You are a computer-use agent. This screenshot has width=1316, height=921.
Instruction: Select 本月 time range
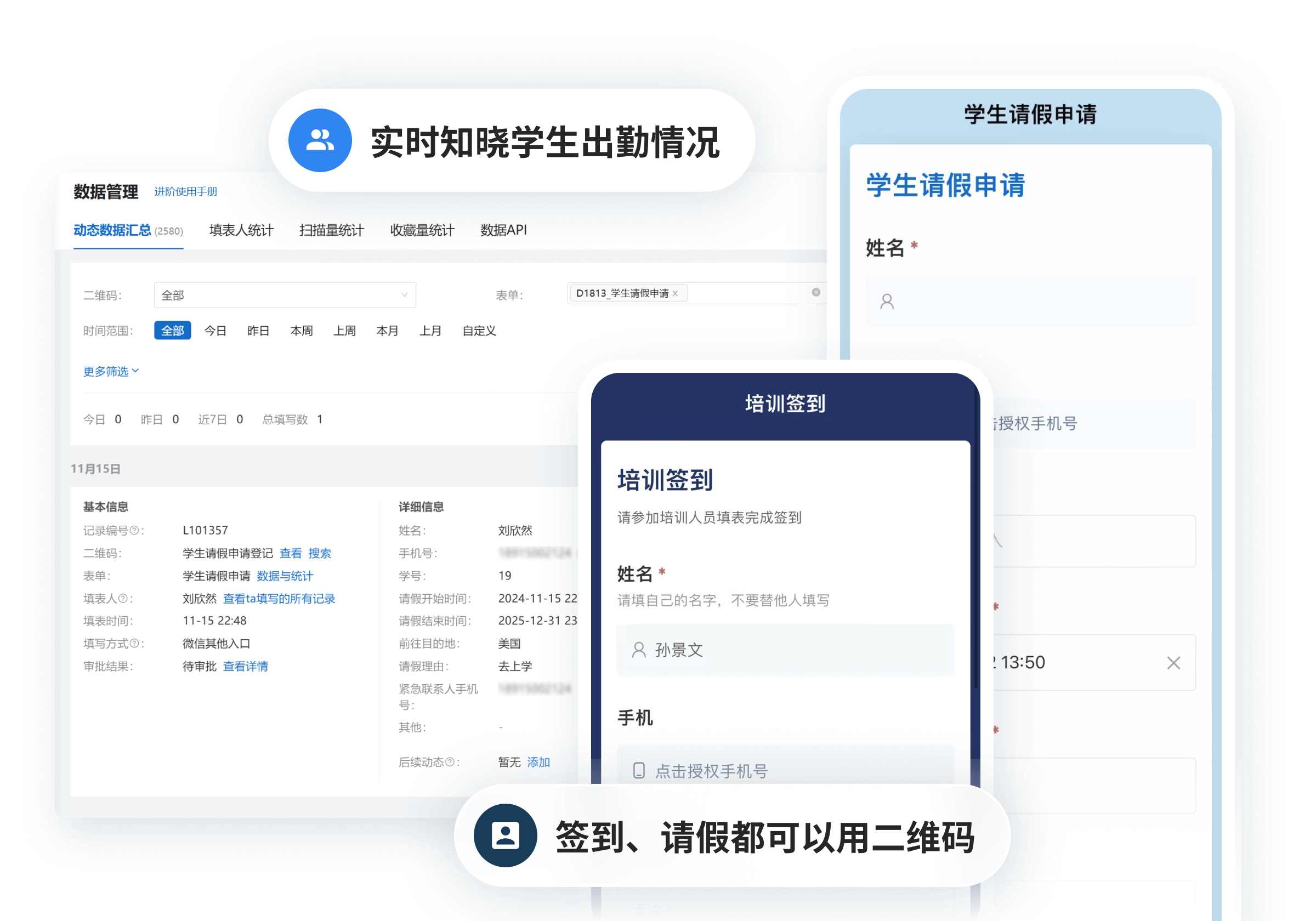point(388,331)
